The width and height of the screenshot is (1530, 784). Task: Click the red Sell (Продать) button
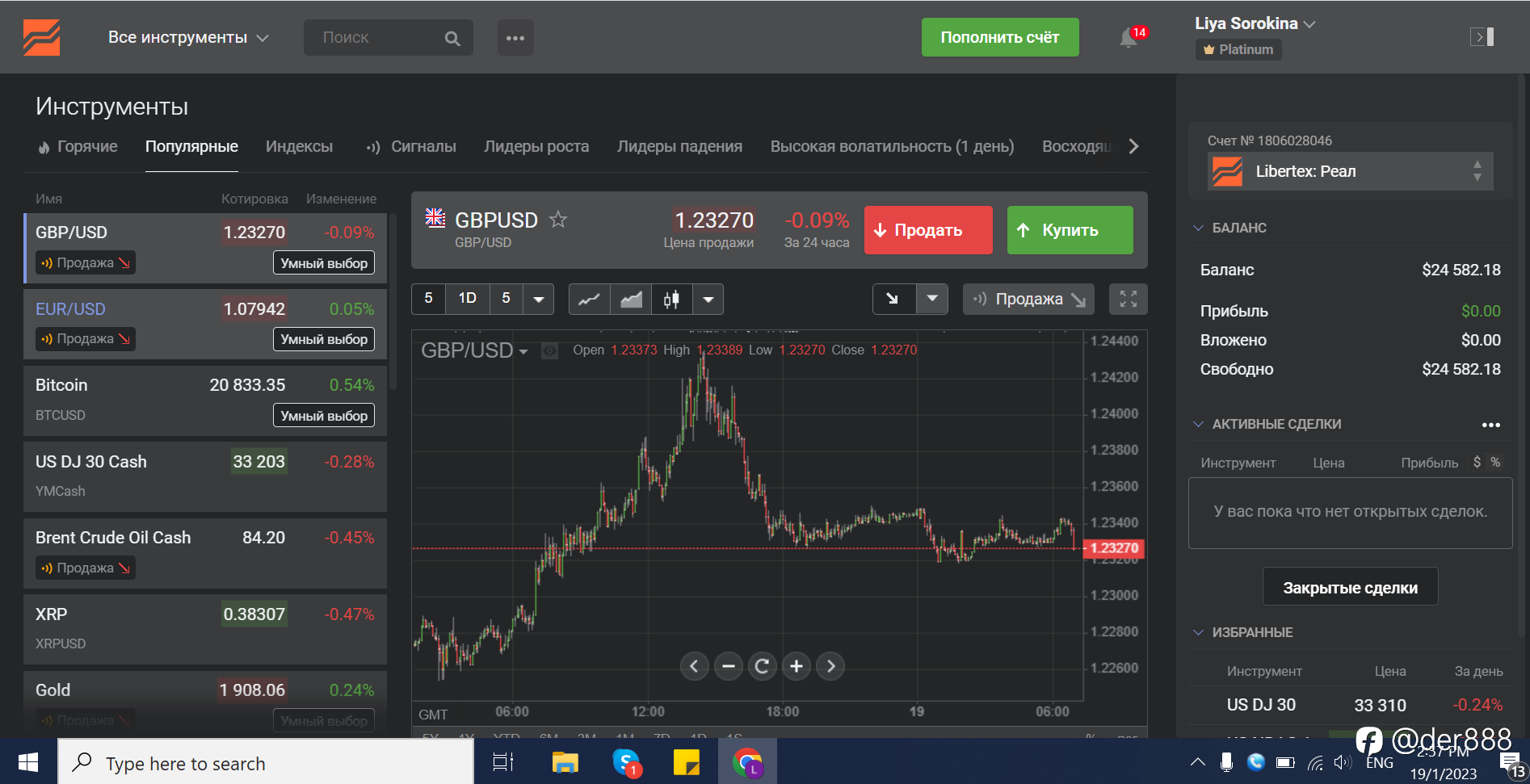click(928, 230)
